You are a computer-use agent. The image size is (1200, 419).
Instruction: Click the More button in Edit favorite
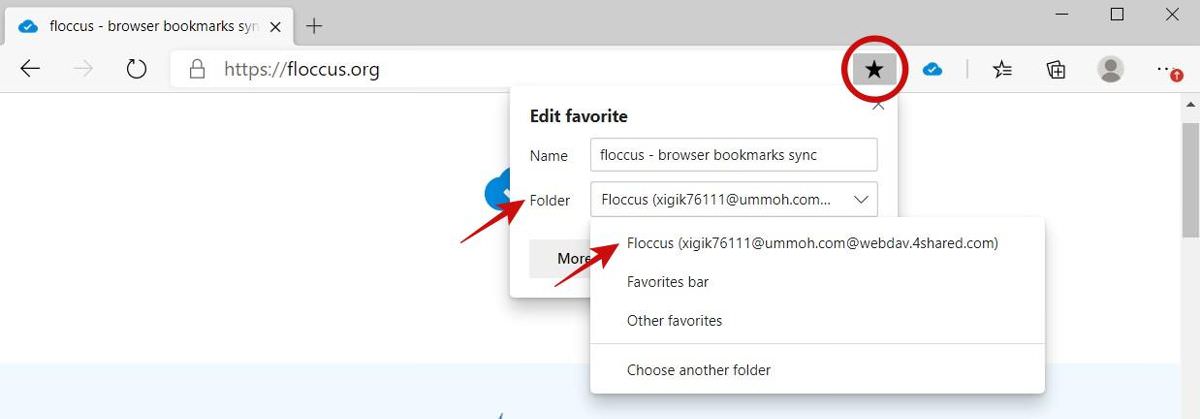(560, 258)
